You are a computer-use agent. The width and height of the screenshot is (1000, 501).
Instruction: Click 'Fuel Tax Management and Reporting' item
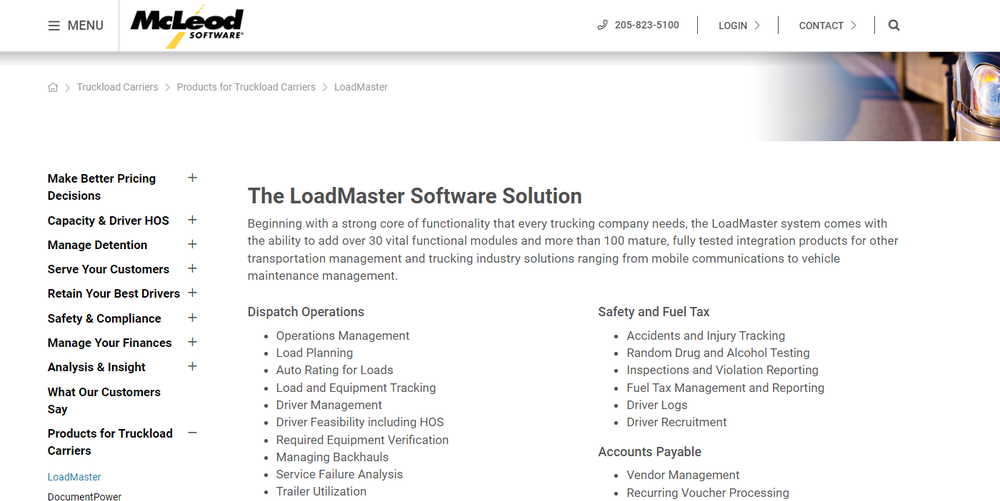(x=726, y=388)
